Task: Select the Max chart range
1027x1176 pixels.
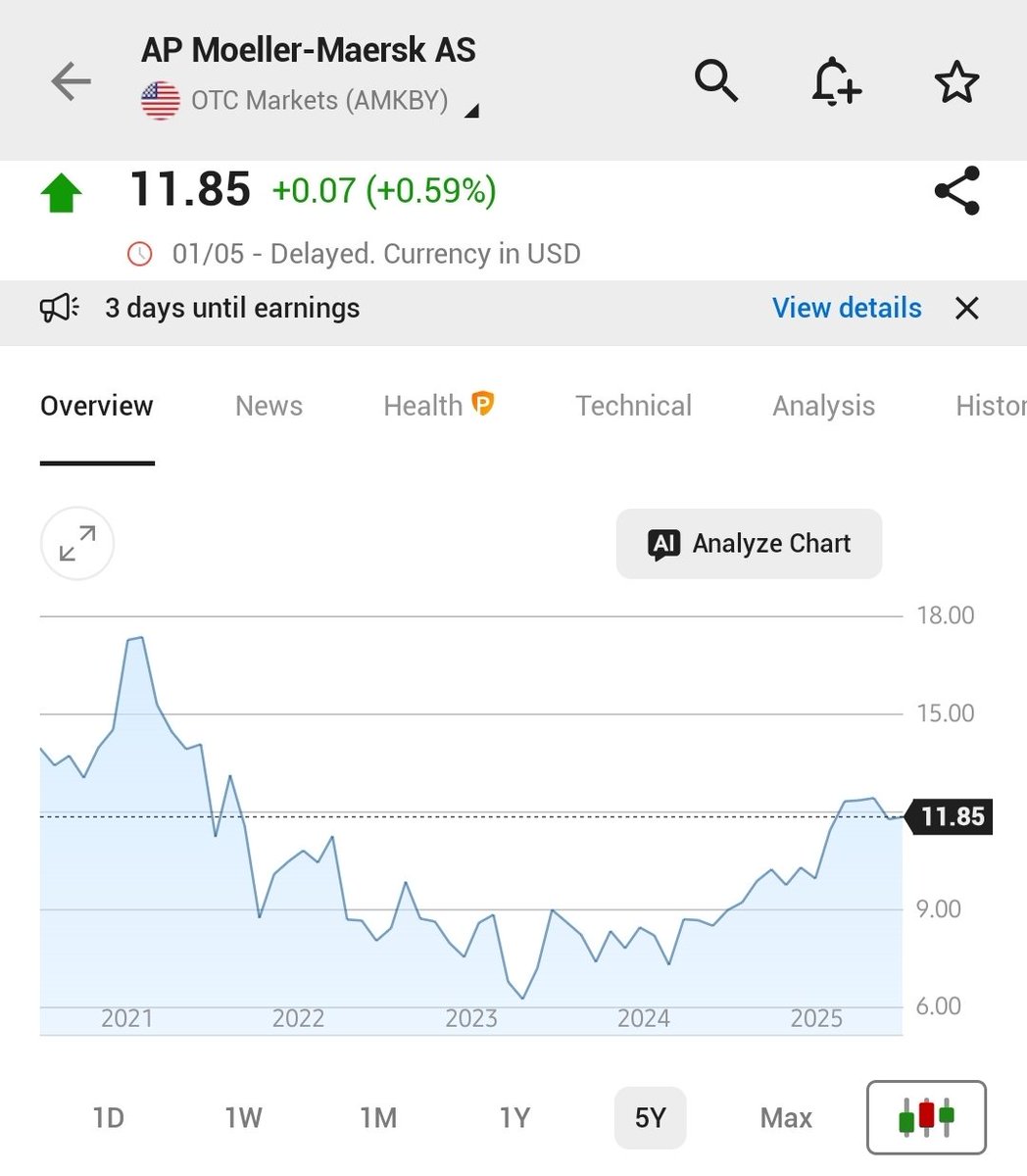Action: tap(786, 1117)
